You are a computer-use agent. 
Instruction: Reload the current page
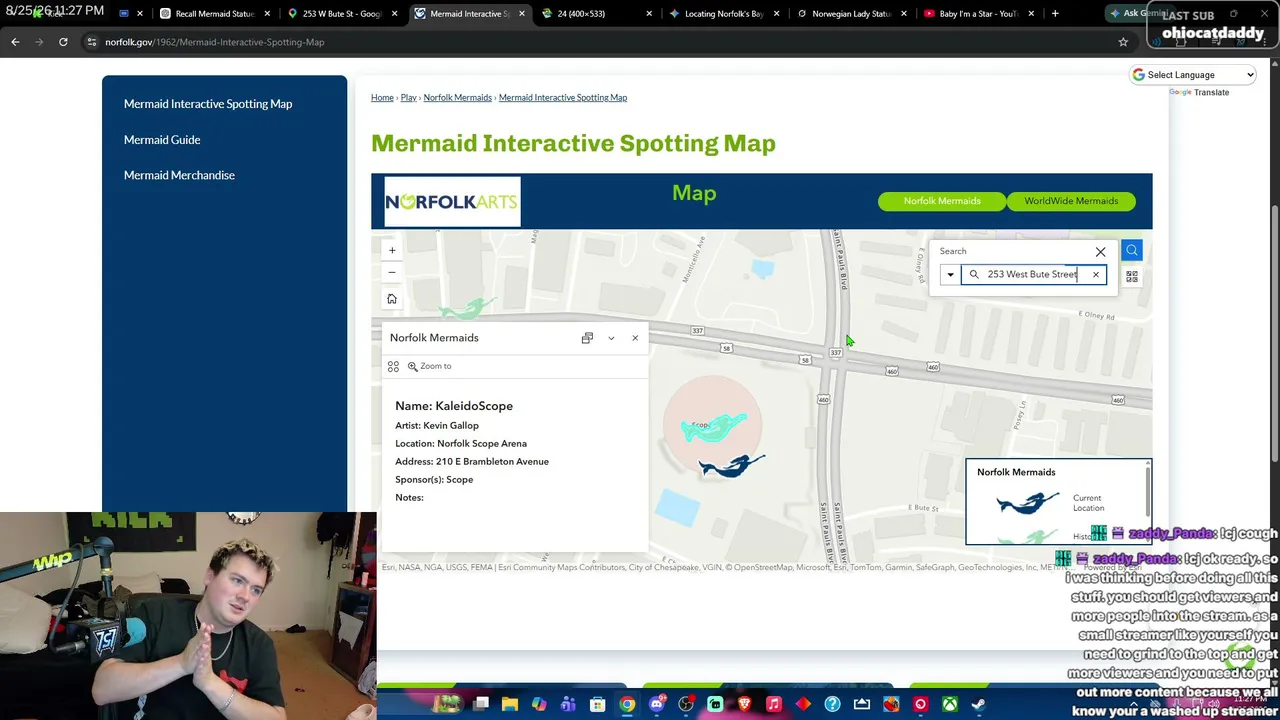(x=63, y=42)
